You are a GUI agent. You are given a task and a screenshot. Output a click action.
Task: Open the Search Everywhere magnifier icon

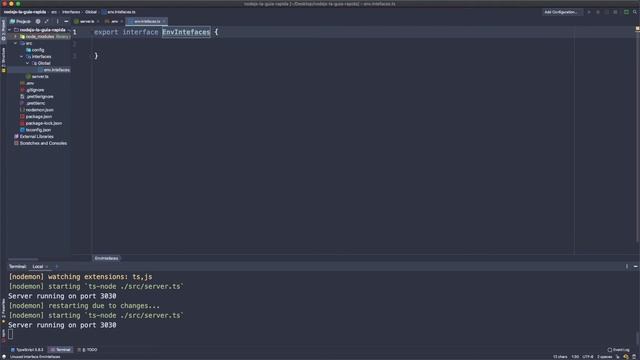point(635,12)
